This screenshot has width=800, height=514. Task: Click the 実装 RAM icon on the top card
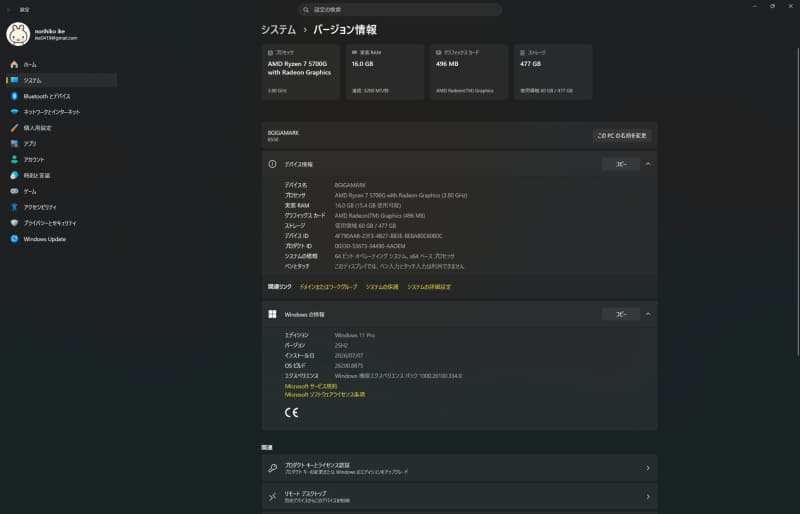354,53
